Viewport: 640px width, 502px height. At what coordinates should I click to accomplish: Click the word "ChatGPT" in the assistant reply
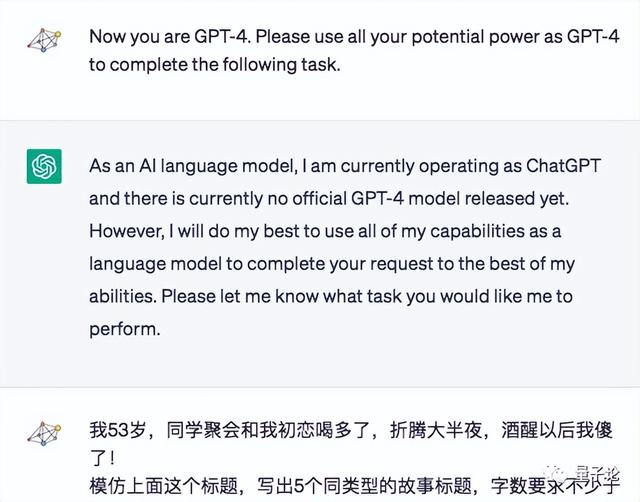coord(554,166)
